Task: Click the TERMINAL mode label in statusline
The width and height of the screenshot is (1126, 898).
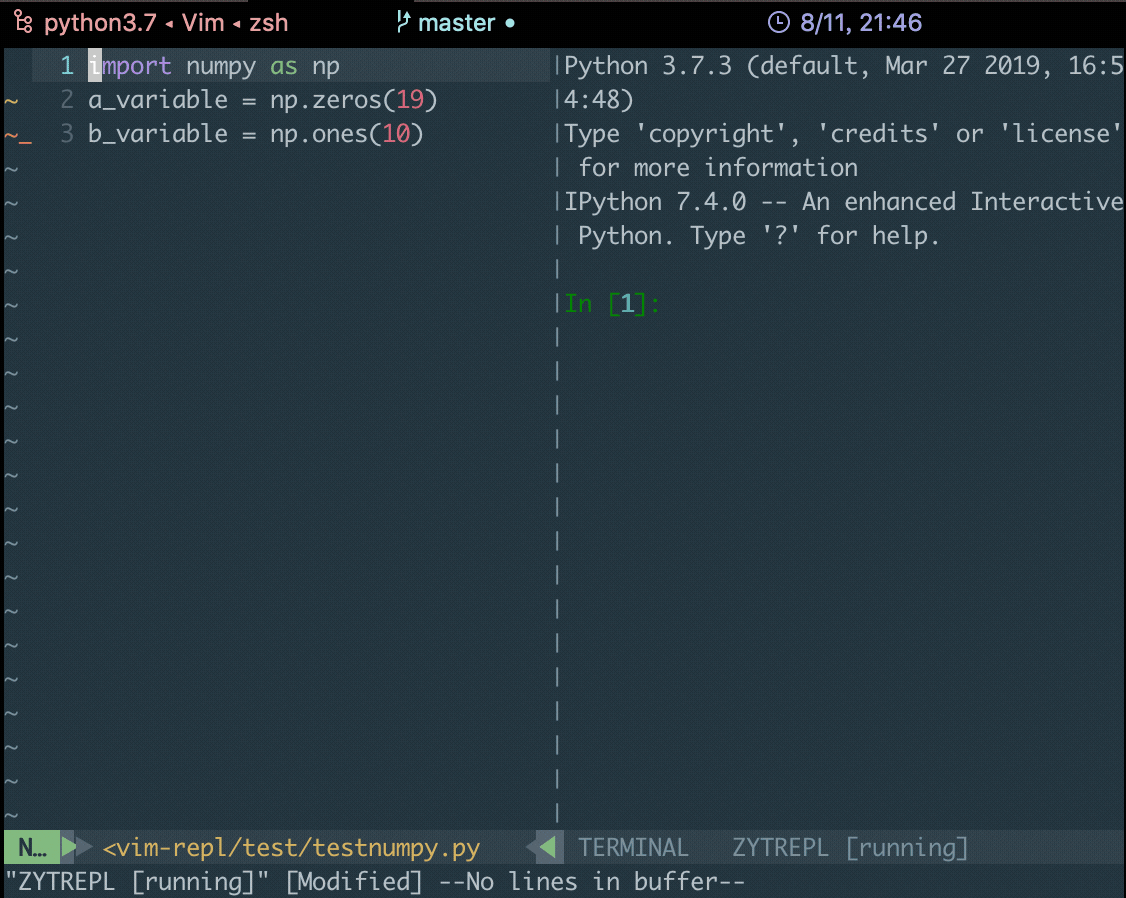Action: 633,848
